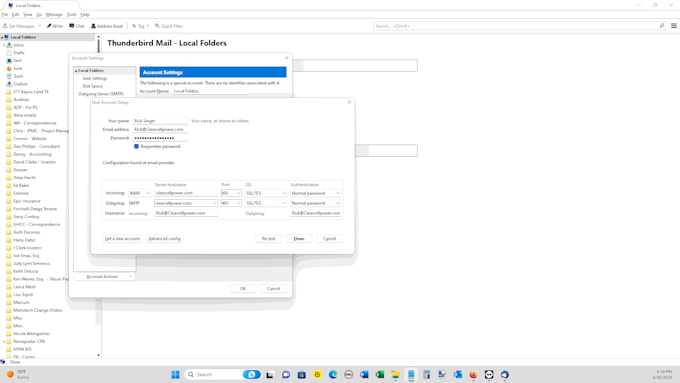Open Microsoft Edge from the taskbar
680x383 pixels.
333,375
